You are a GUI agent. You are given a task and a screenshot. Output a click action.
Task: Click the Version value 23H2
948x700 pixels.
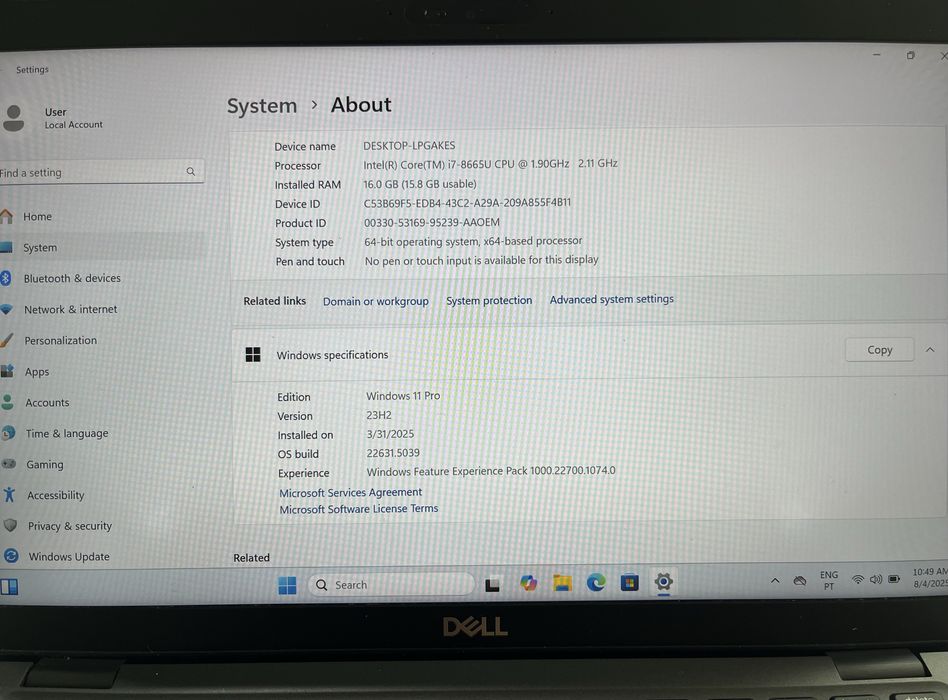pos(378,415)
